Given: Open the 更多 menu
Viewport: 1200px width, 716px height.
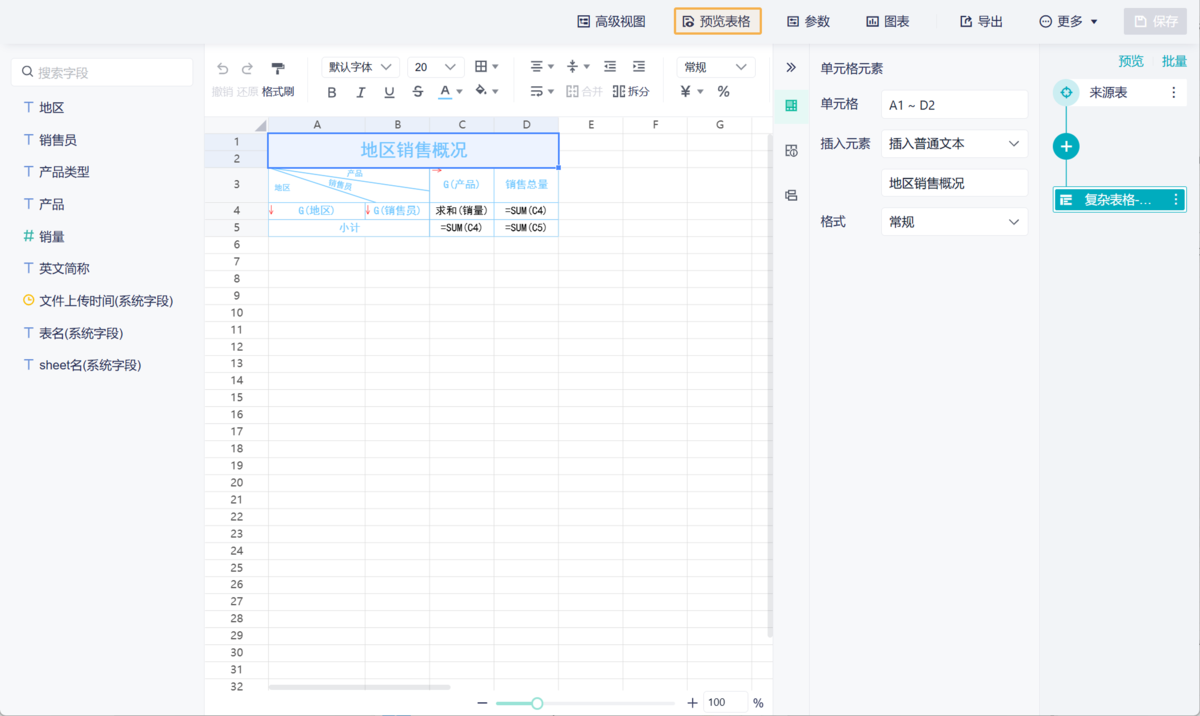Looking at the screenshot, I should (1067, 21).
